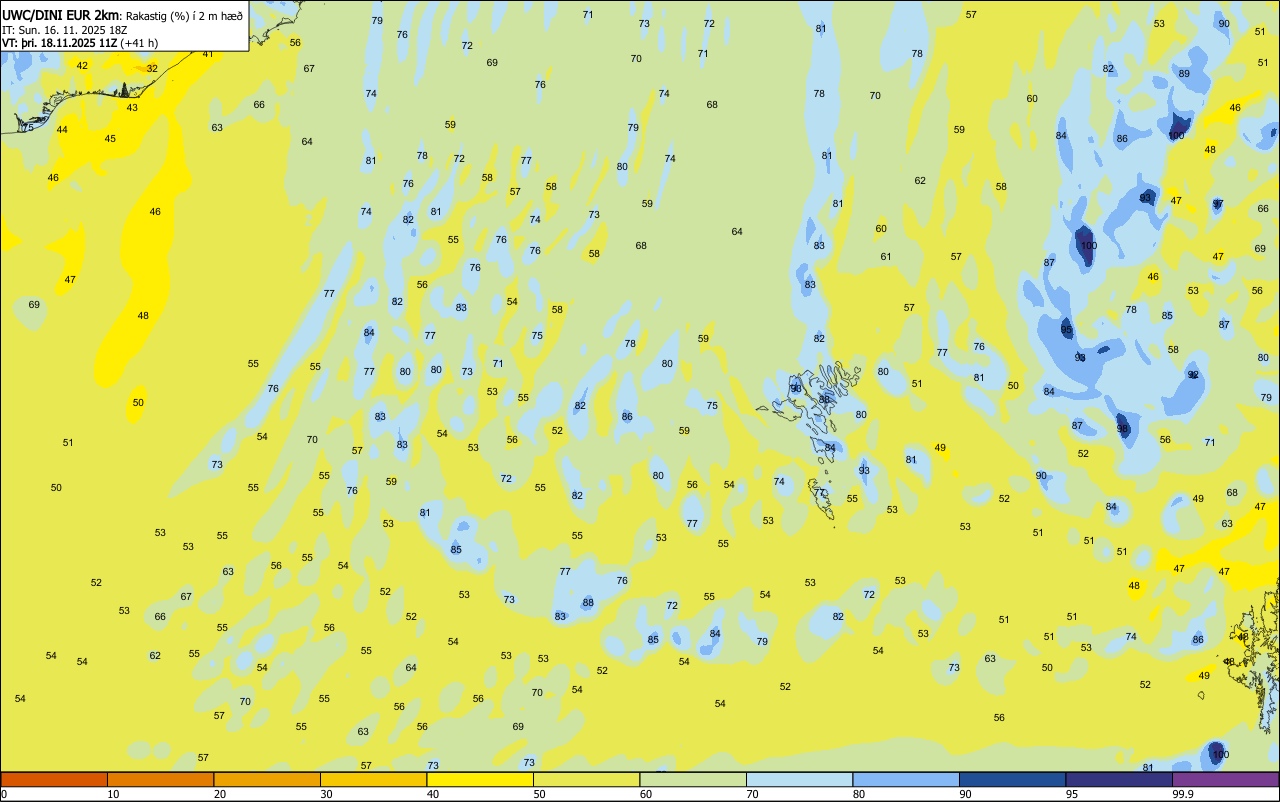Screen dimensions: 1280x802
Task: Click the "99.9" legend tick label
Action: 1183,794
